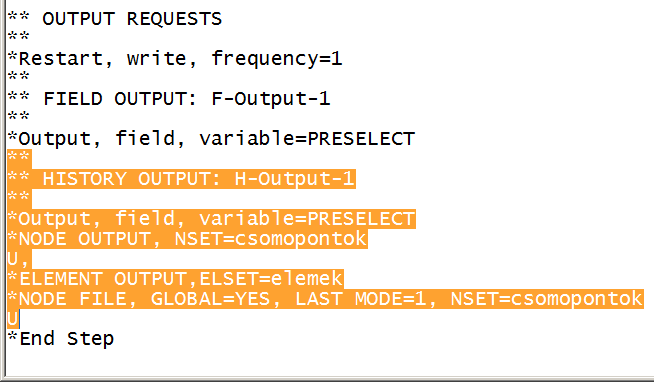Click the FIELD OUTPUT: F-Output-1 comment
This screenshot has height=382, width=654.
(169, 99)
